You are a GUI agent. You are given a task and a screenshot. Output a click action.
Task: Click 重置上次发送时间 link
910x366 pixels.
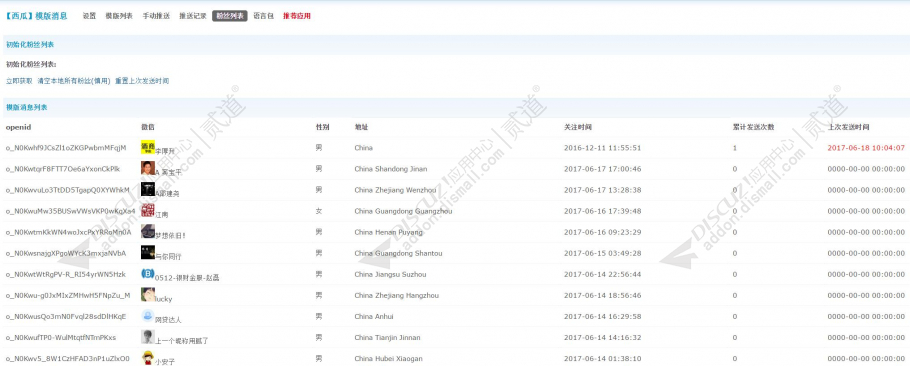click(142, 81)
